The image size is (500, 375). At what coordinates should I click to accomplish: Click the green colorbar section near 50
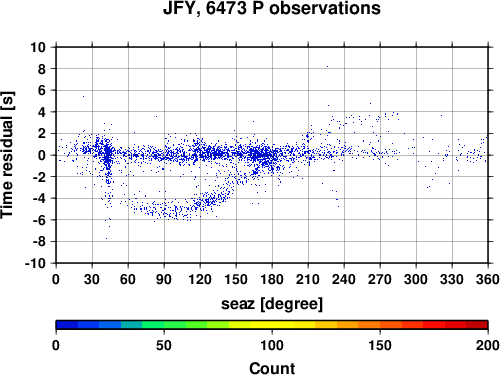[164, 325]
